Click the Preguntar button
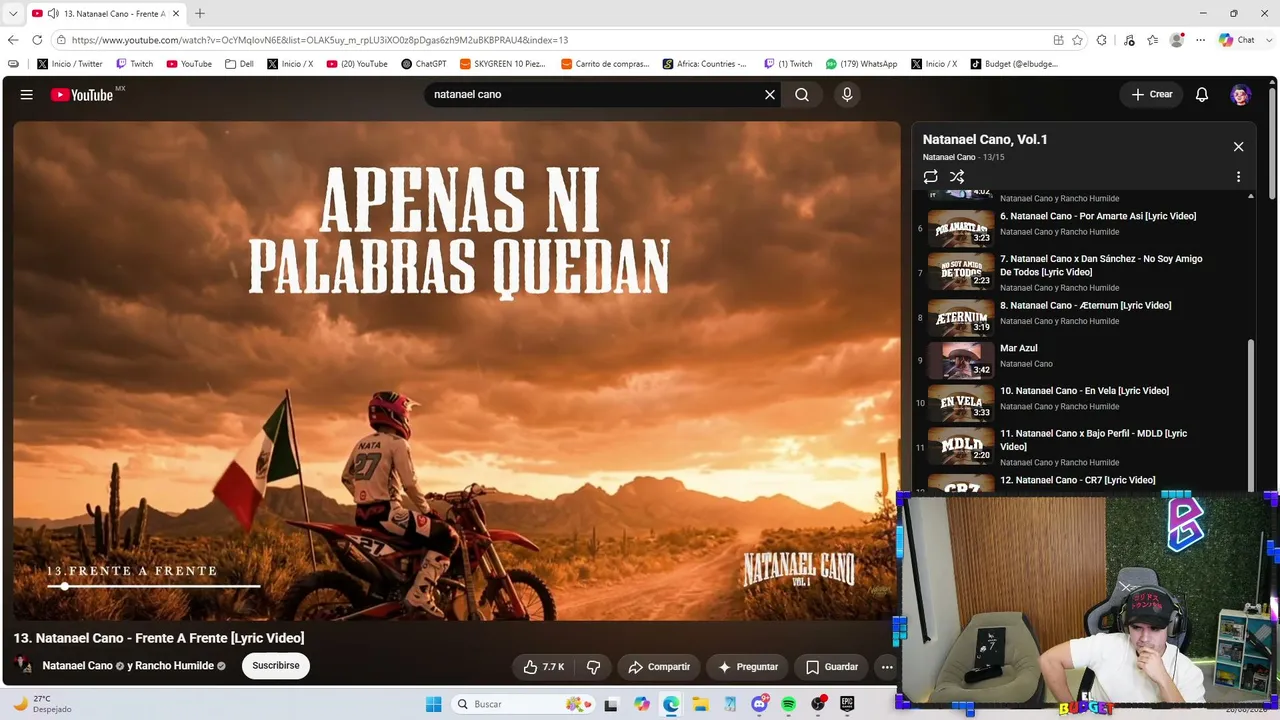This screenshot has width=1280, height=720. click(748, 667)
